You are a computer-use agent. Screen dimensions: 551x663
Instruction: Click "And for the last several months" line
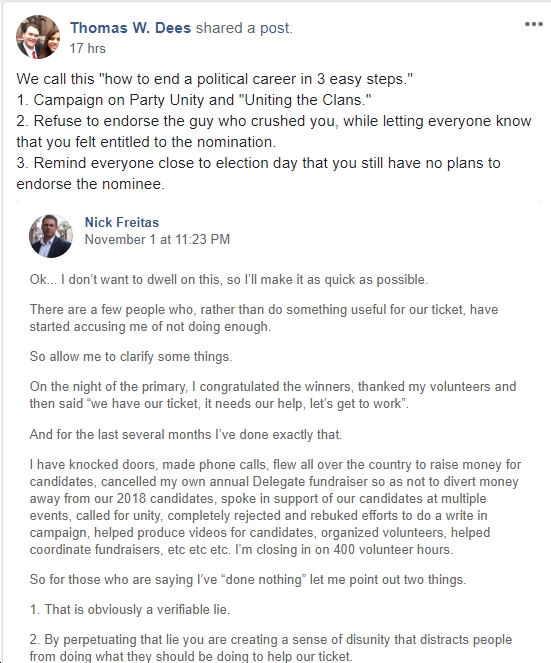pos(186,434)
